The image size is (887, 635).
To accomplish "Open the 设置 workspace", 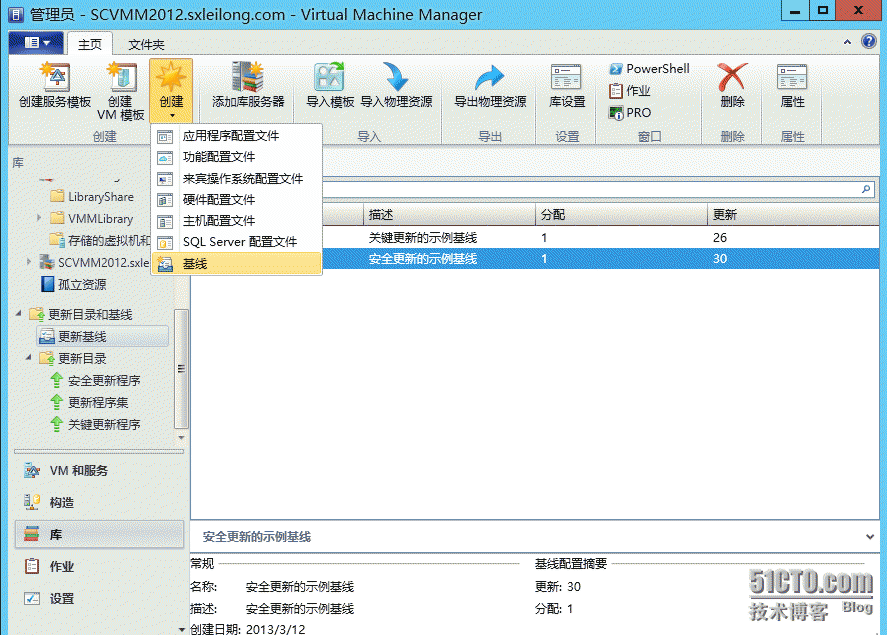I will click(99, 598).
